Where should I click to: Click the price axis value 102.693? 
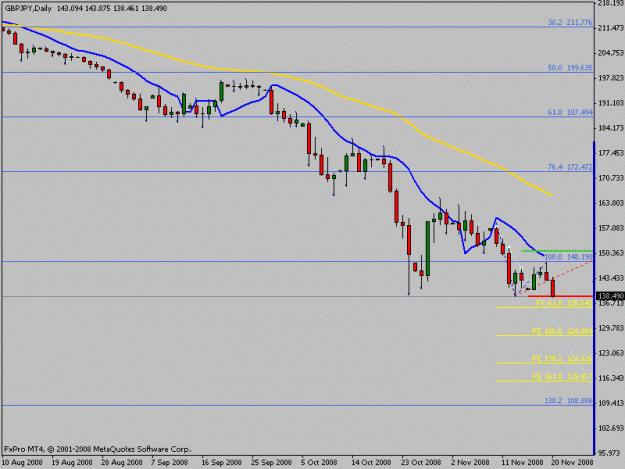[x=611, y=428]
